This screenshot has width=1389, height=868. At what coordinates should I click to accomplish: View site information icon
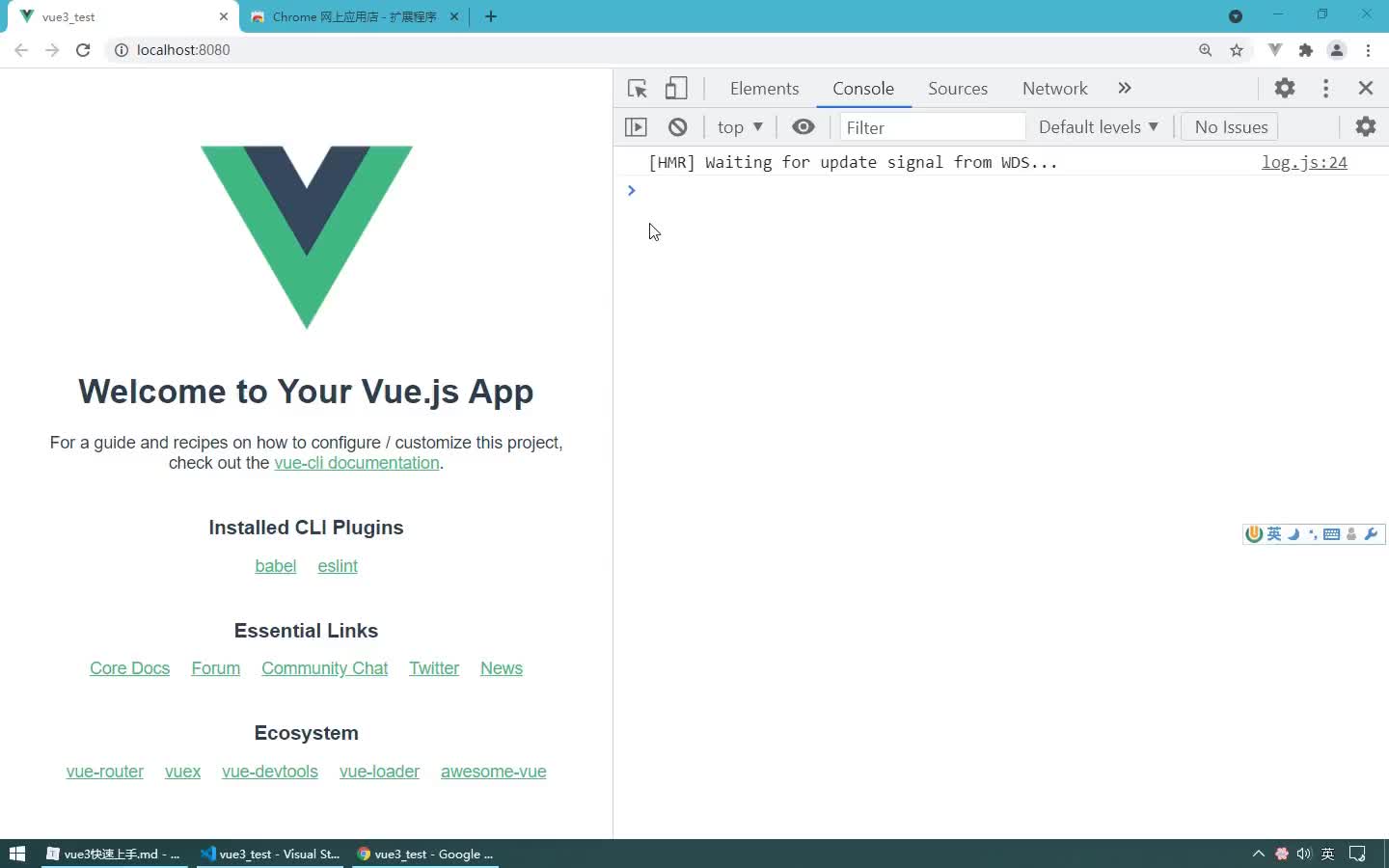click(122, 50)
